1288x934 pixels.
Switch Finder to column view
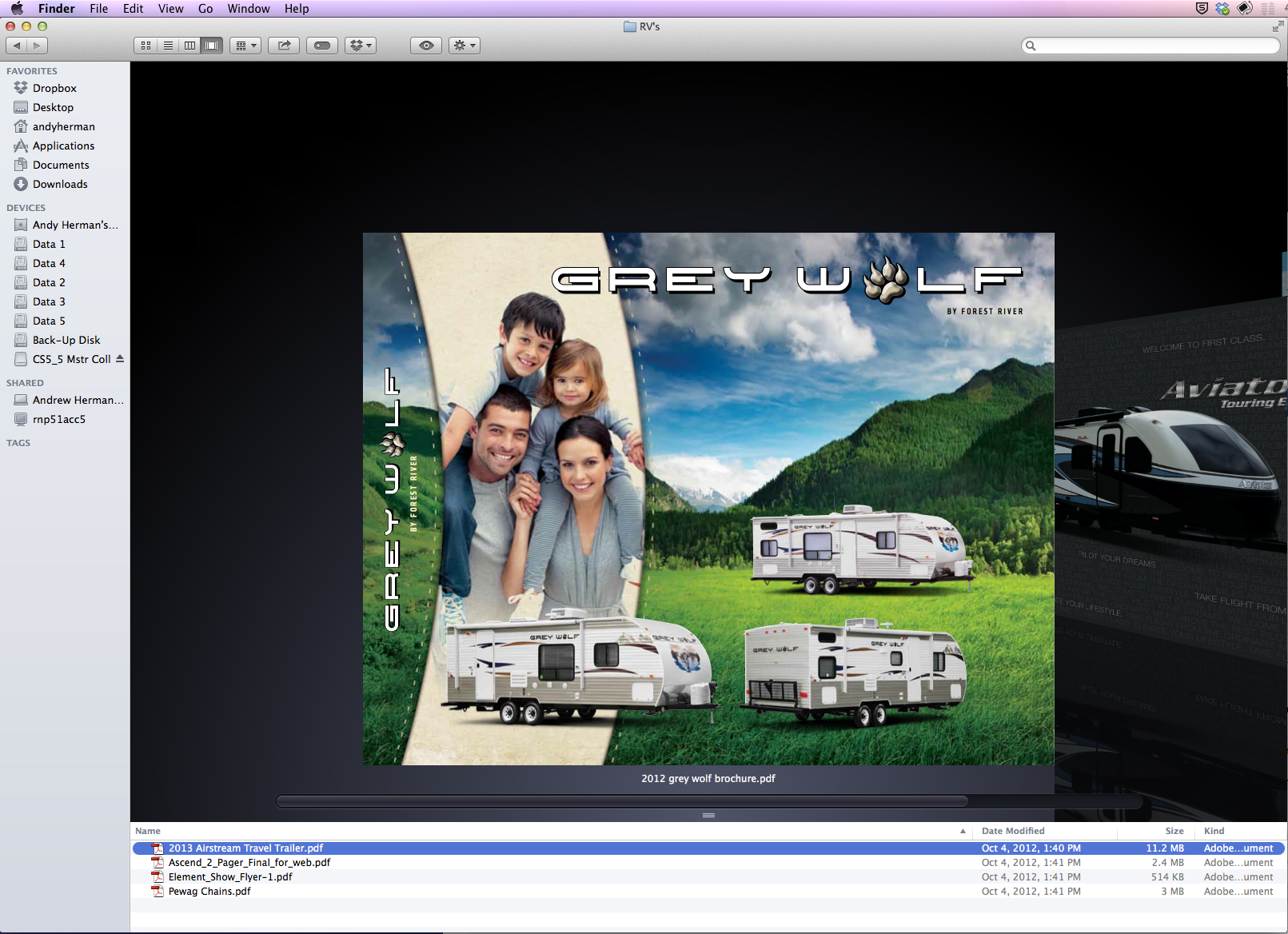point(189,46)
